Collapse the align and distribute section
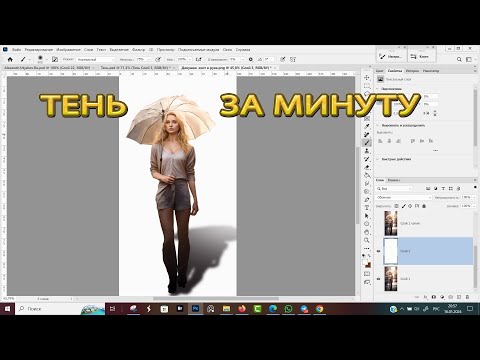The height and width of the screenshot is (360, 480). point(378,125)
